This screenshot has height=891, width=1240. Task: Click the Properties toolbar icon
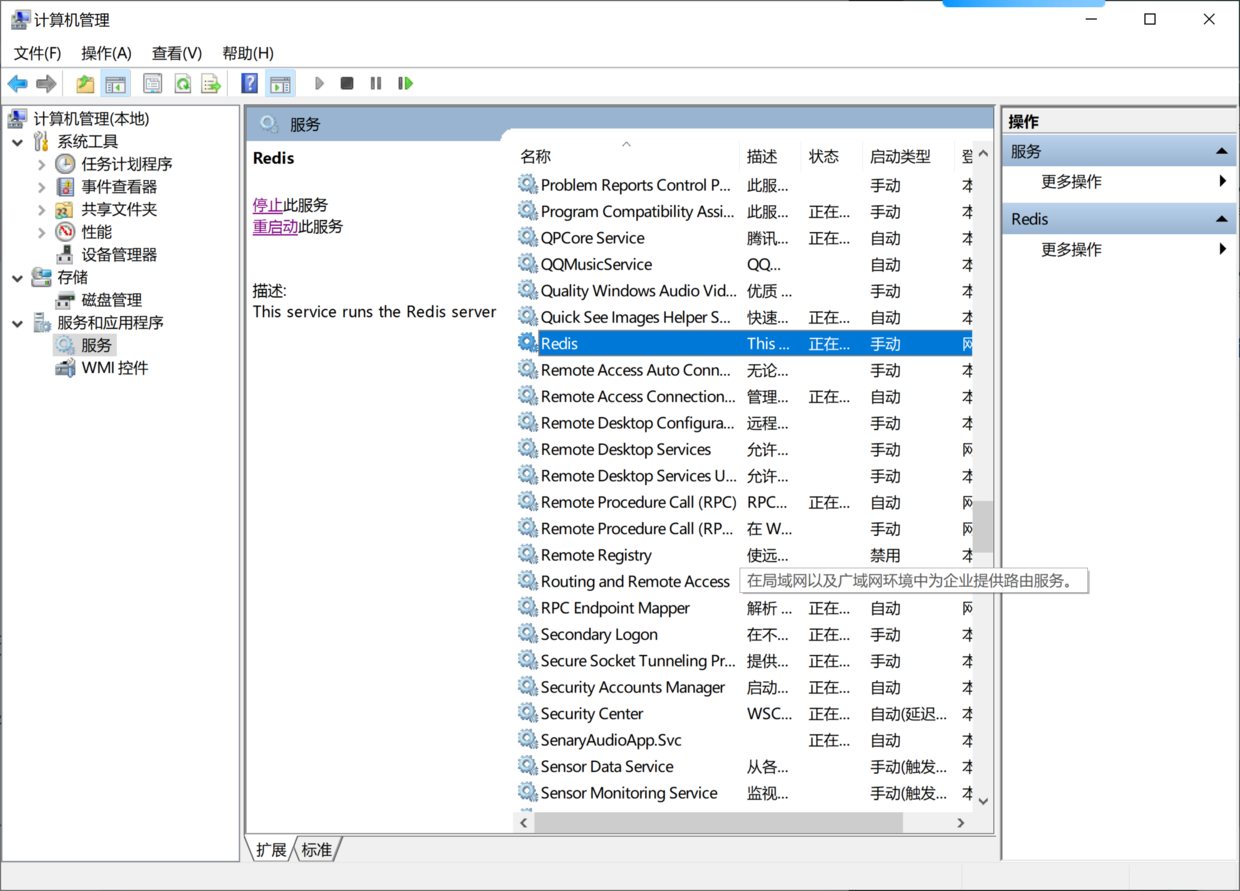click(x=153, y=84)
